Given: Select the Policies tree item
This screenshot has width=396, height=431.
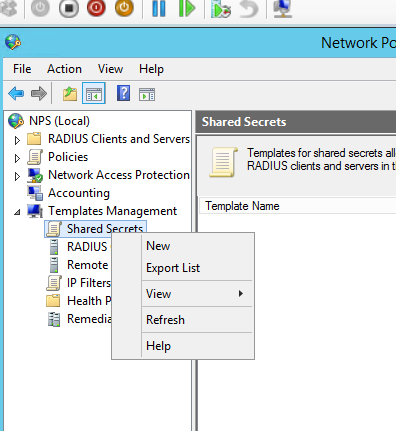Looking at the screenshot, I should click(68, 157).
